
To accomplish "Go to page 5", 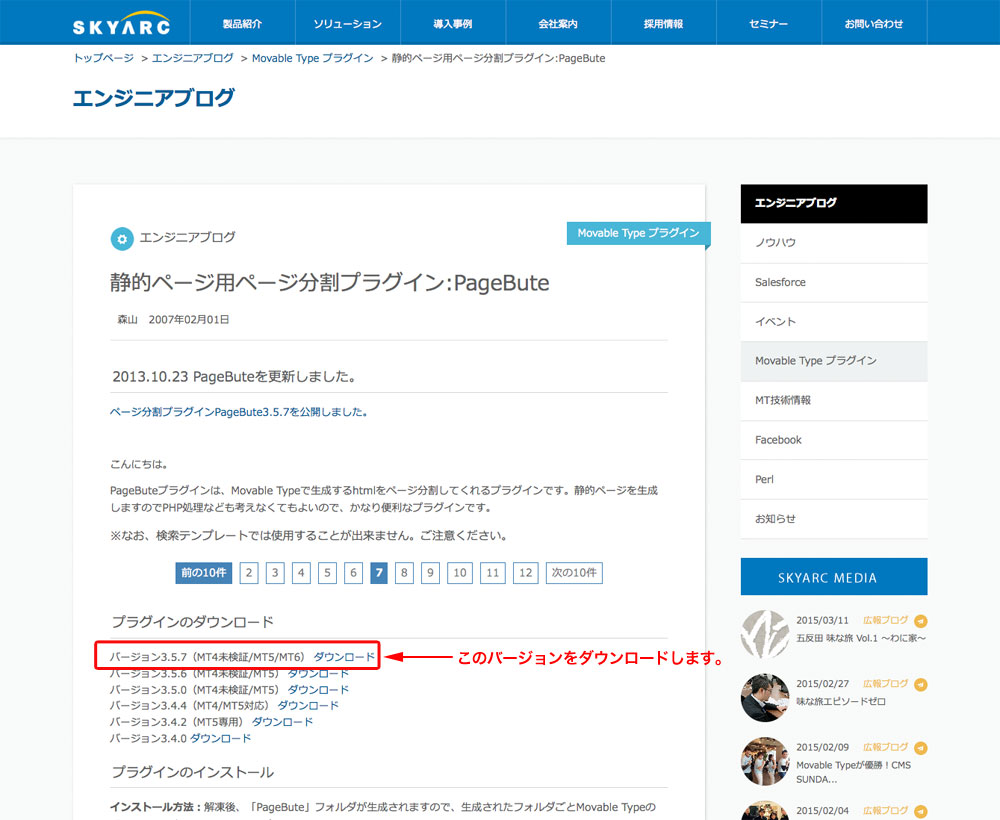I will pos(327,573).
